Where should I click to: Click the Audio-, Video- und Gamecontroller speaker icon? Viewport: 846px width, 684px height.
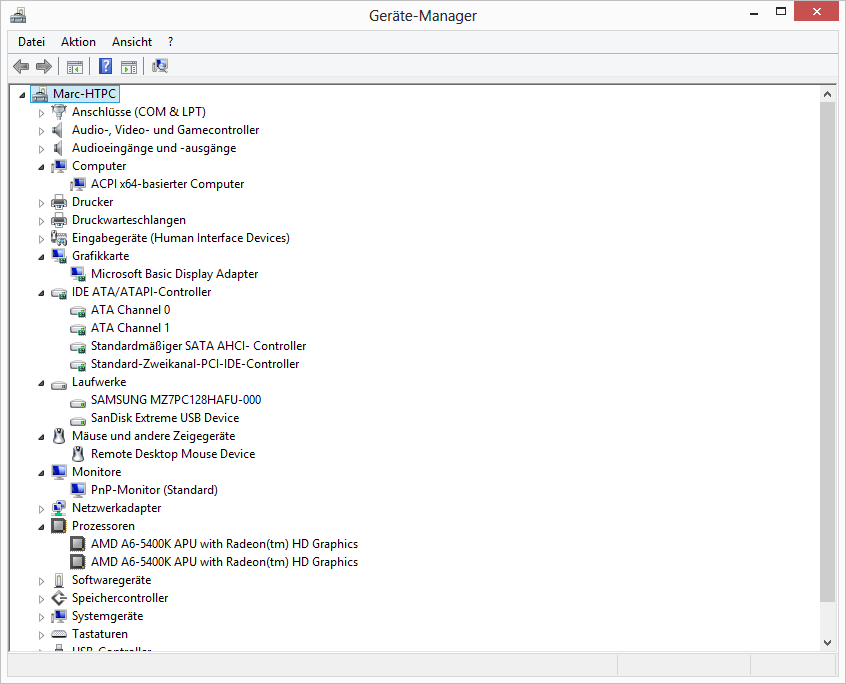coord(58,130)
